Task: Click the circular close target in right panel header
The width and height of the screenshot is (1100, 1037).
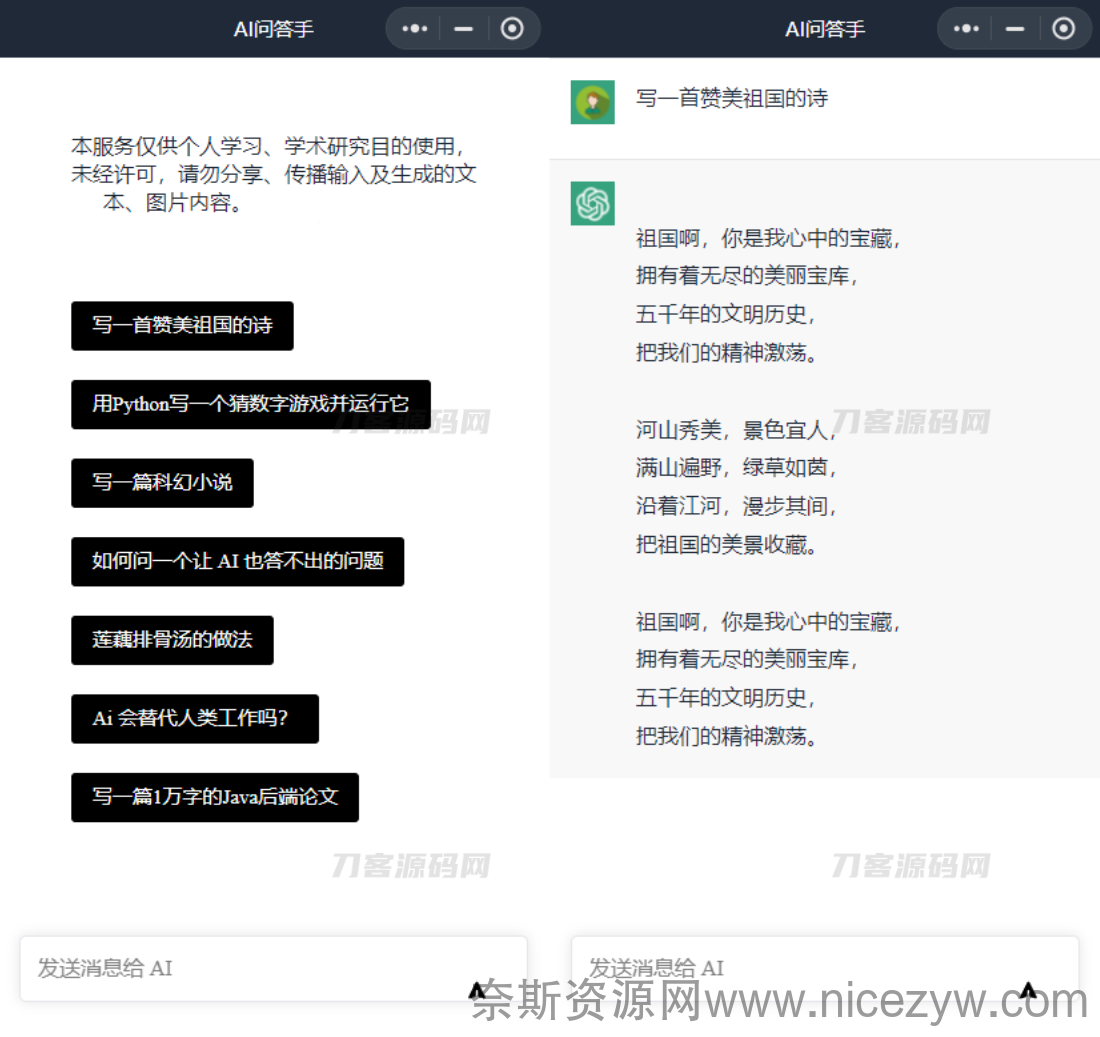Action: click(x=1064, y=29)
